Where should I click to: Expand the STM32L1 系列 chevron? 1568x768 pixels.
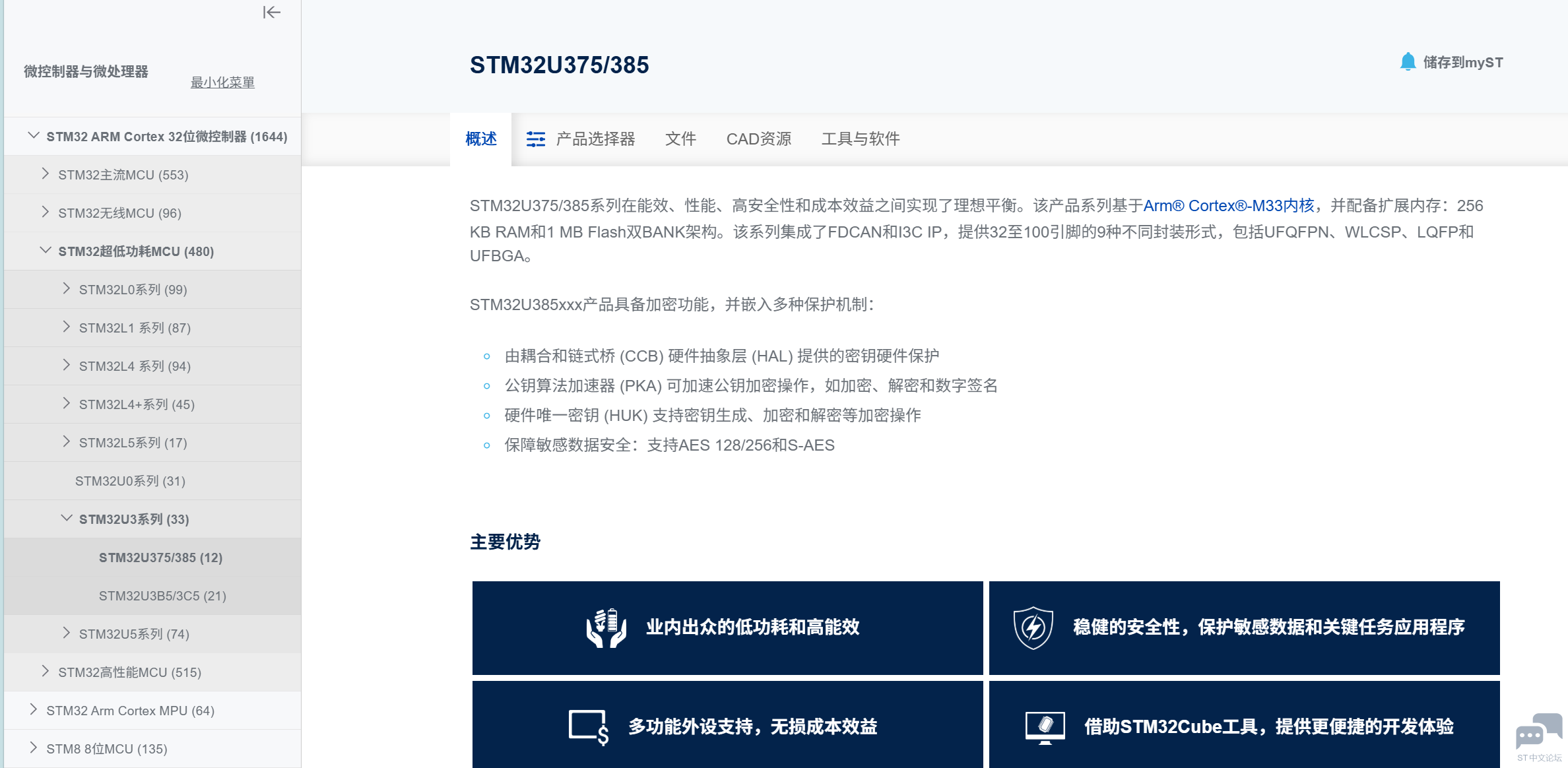66,327
